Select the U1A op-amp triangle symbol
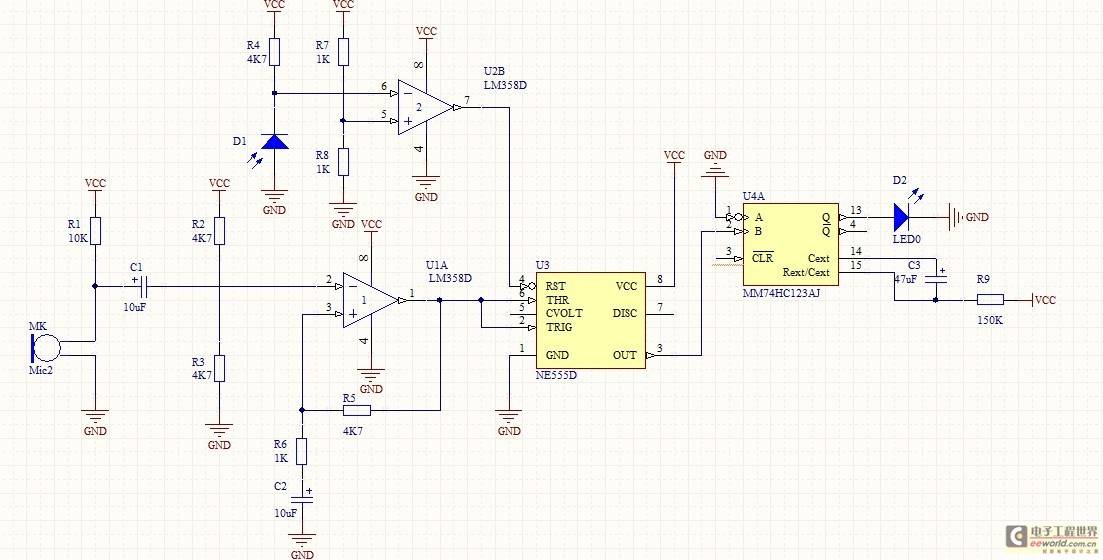The width and height of the screenshot is (1103, 560). click(368, 300)
